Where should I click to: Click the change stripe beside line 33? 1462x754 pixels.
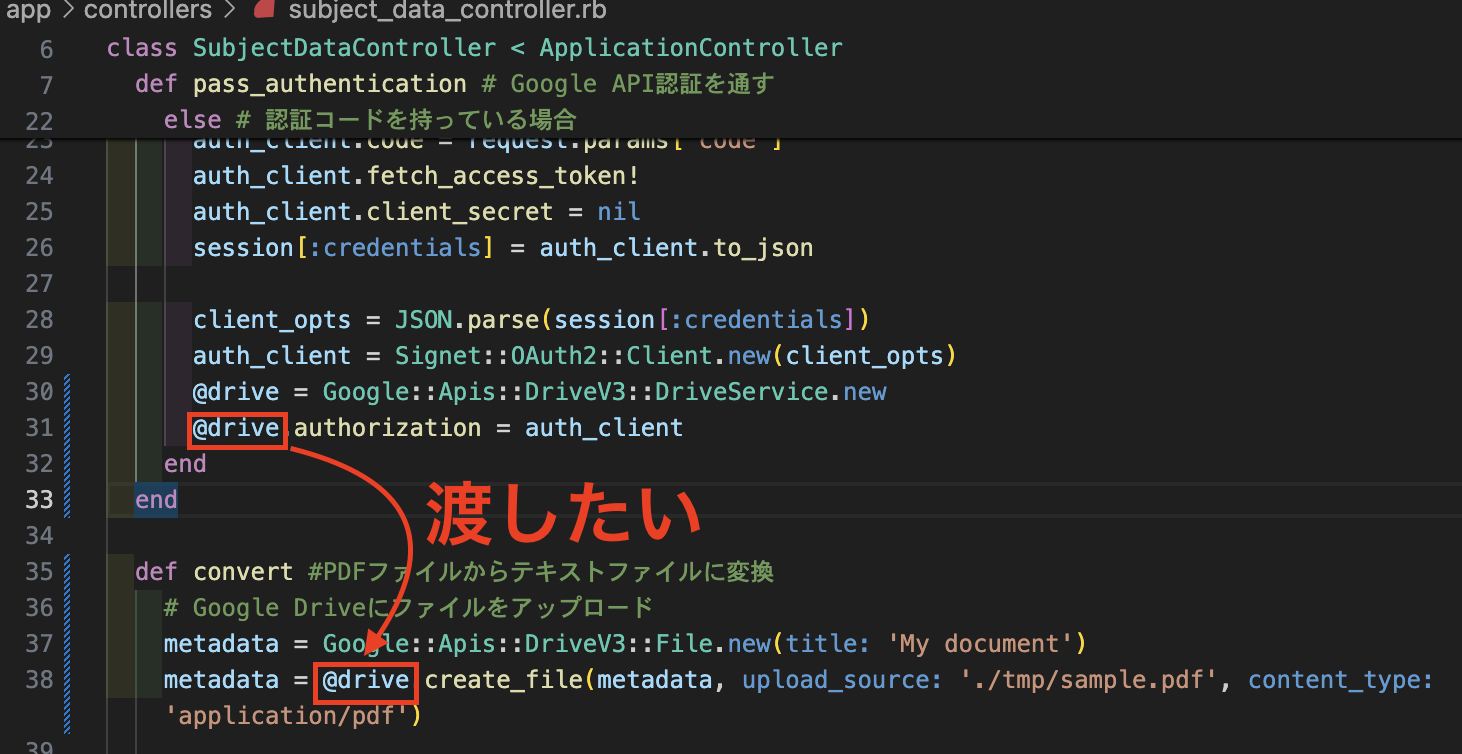67,499
